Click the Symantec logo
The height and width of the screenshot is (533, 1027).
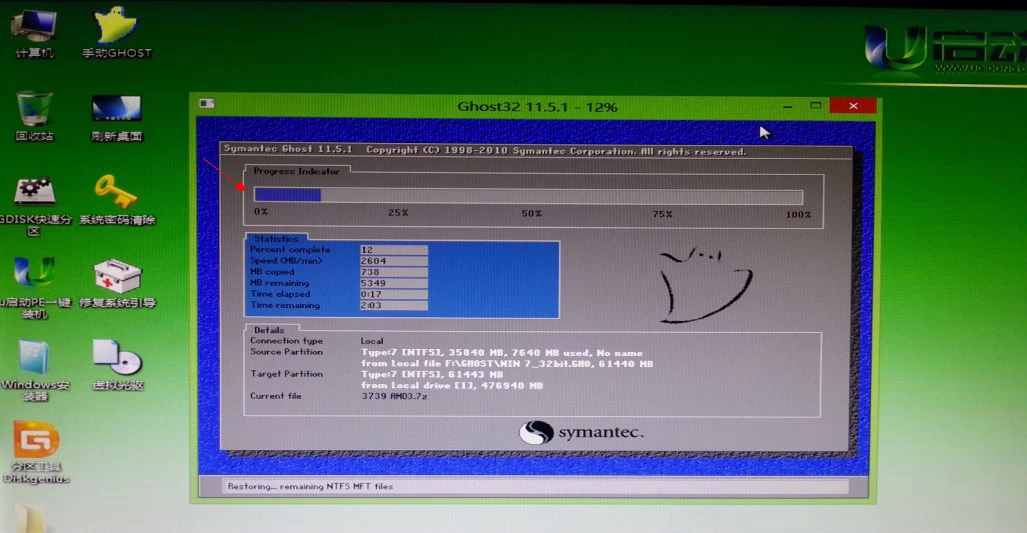coord(581,433)
